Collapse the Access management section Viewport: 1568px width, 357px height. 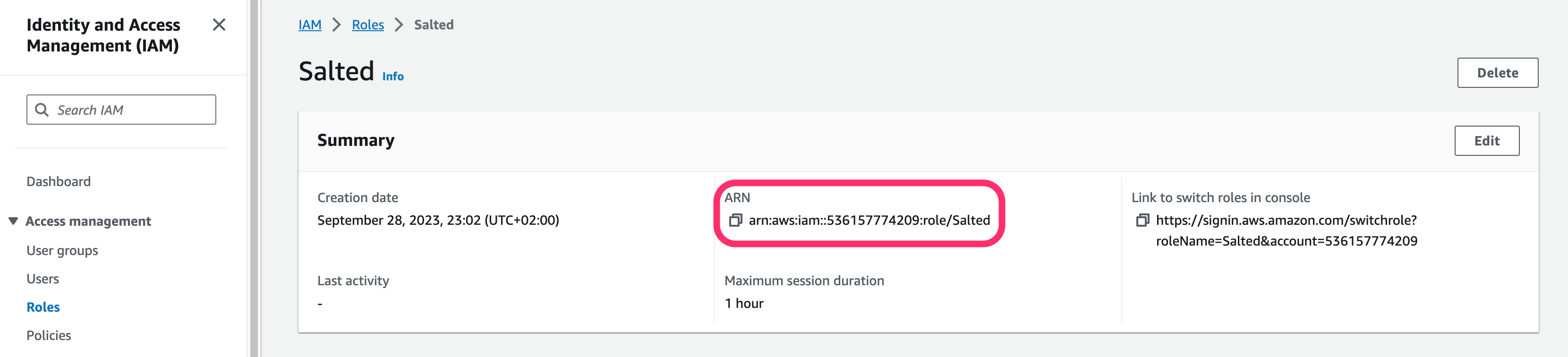pyautogui.click(x=13, y=221)
